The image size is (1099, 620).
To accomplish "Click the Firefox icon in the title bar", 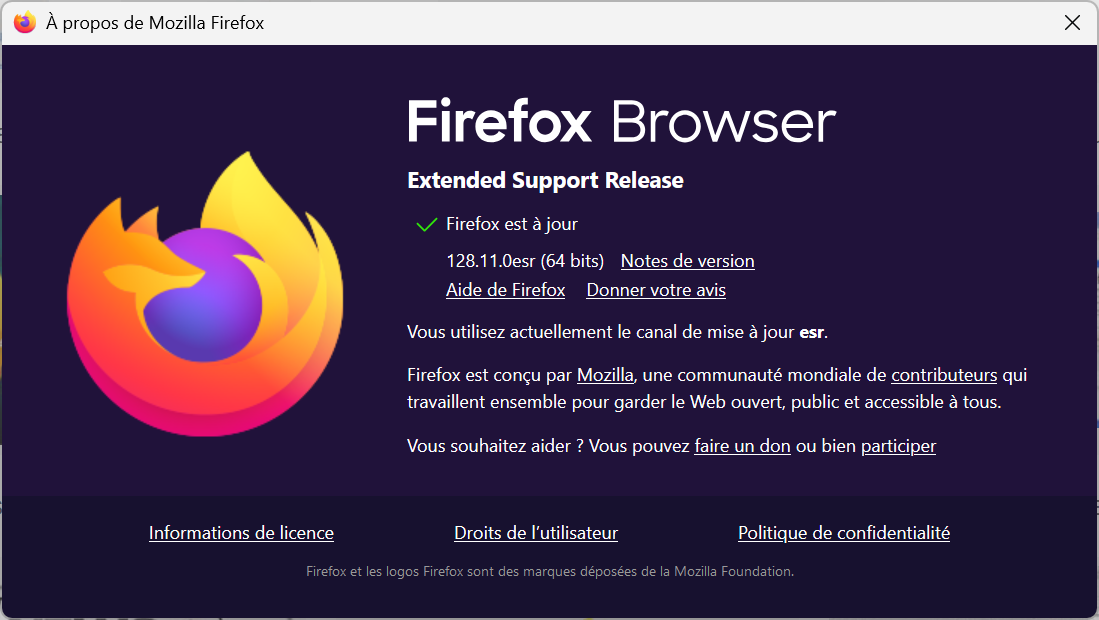I will coord(25,22).
